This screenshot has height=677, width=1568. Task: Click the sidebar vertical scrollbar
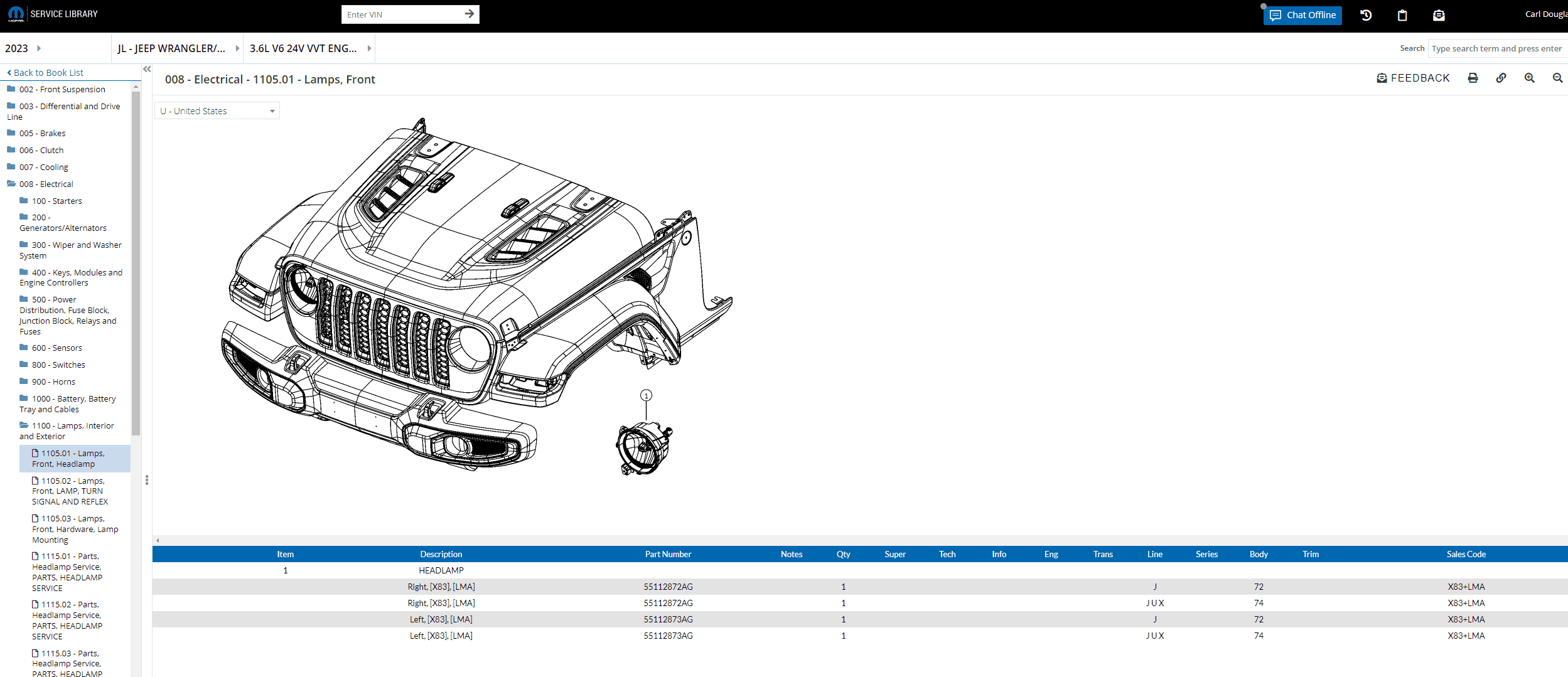click(136, 264)
